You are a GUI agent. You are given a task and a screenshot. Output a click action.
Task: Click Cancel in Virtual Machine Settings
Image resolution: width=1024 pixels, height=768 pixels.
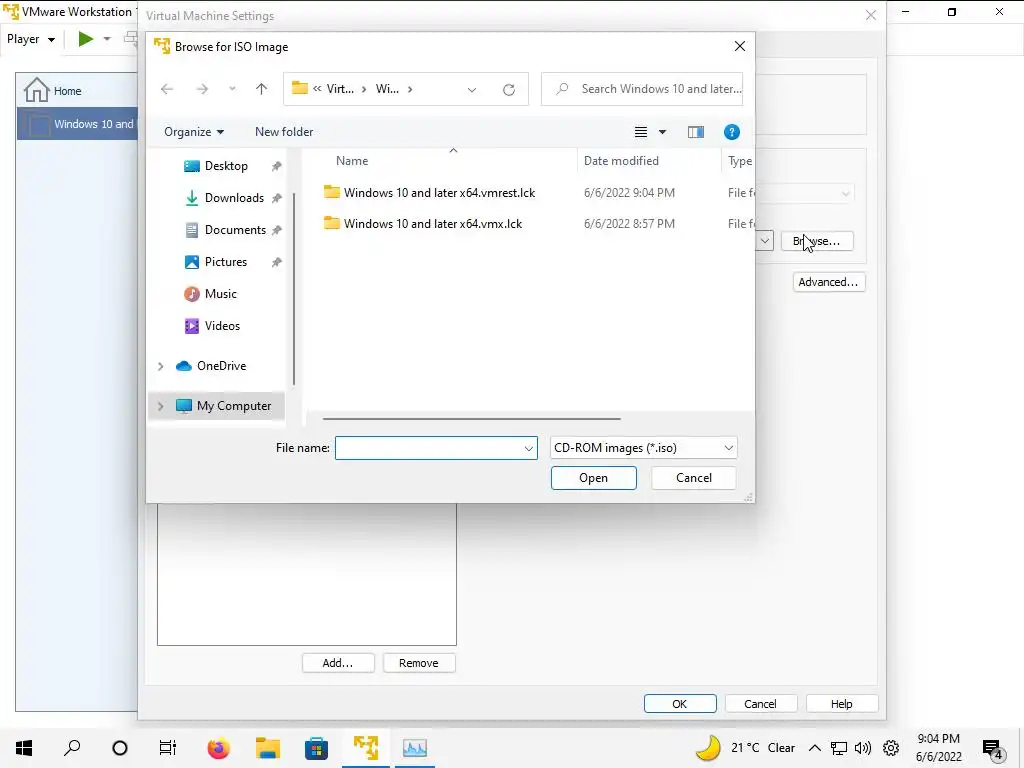coord(760,704)
